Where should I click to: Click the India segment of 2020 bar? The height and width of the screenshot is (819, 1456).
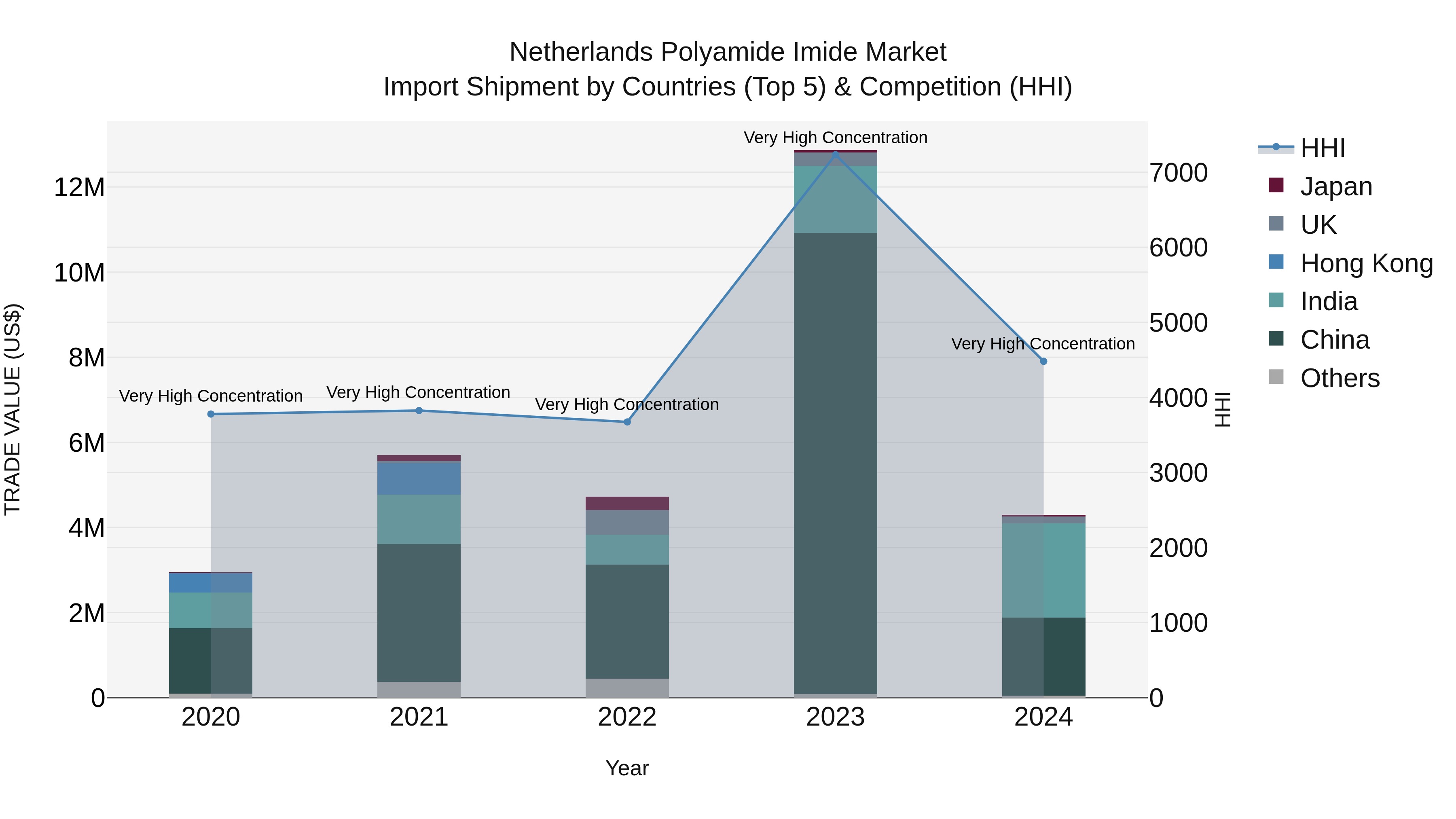click(x=211, y=610)
